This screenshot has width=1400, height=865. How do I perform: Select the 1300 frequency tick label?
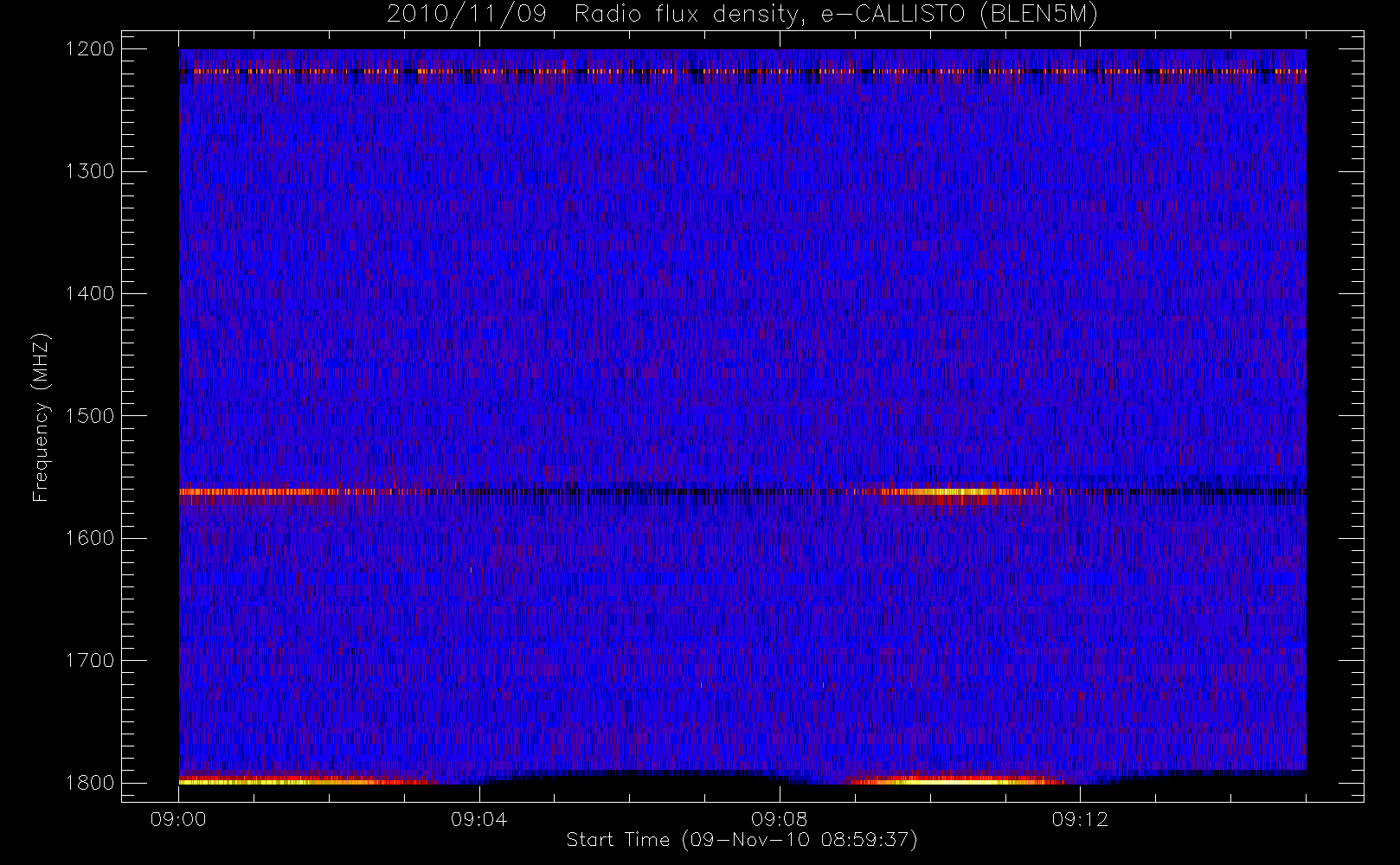(90, 171)
